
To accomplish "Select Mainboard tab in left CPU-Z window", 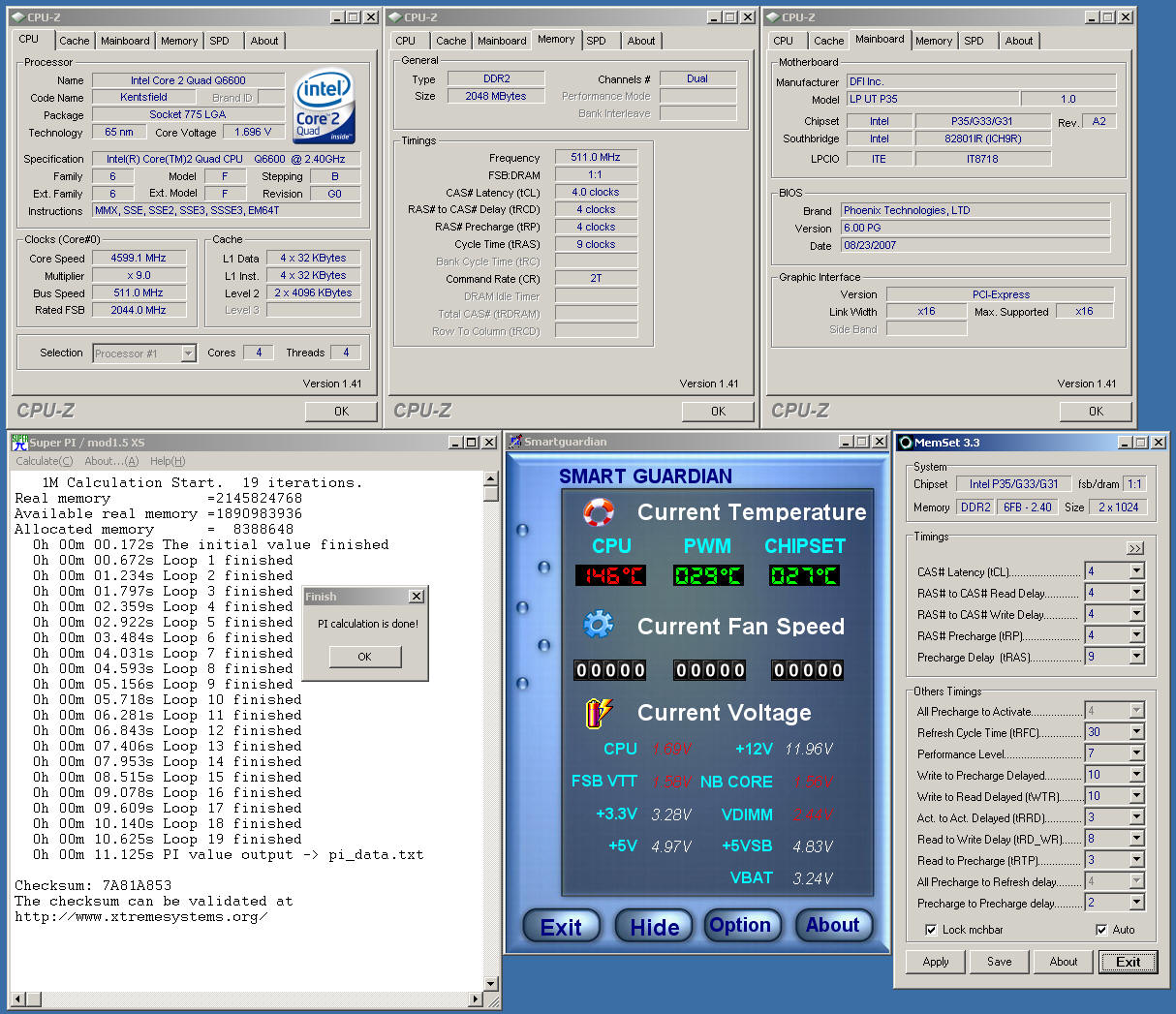I will tap(125, 41).
